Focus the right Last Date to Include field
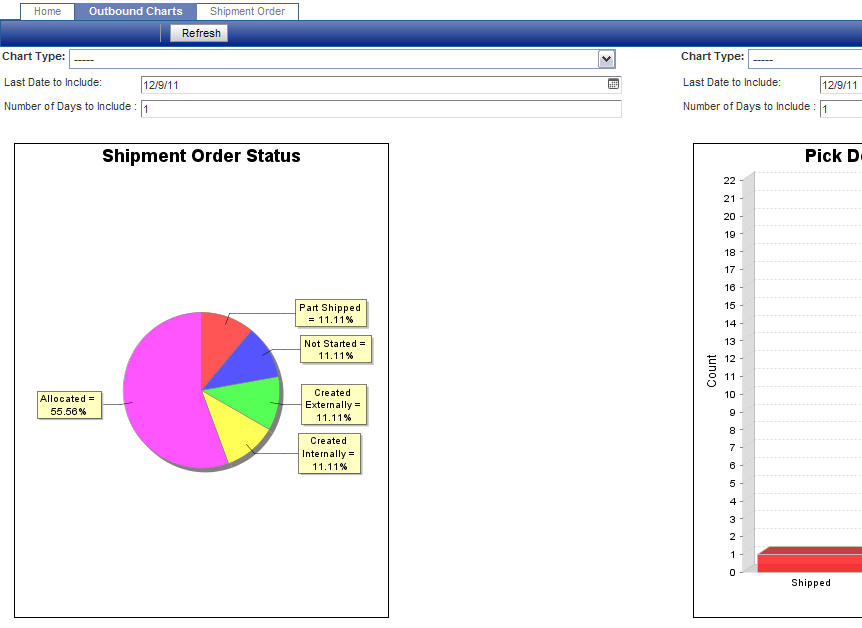Image resolution: width=862 pixels, height=628 pixels. (x=841, y=85)
